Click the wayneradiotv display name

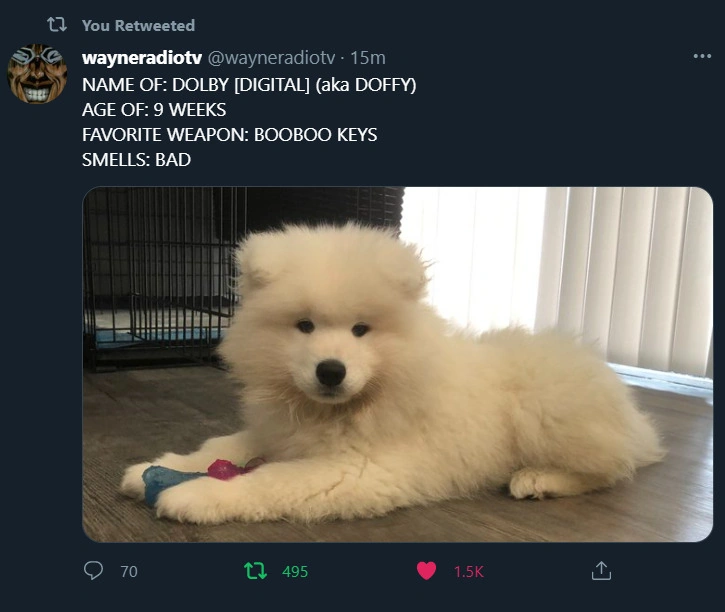[142, 58]
